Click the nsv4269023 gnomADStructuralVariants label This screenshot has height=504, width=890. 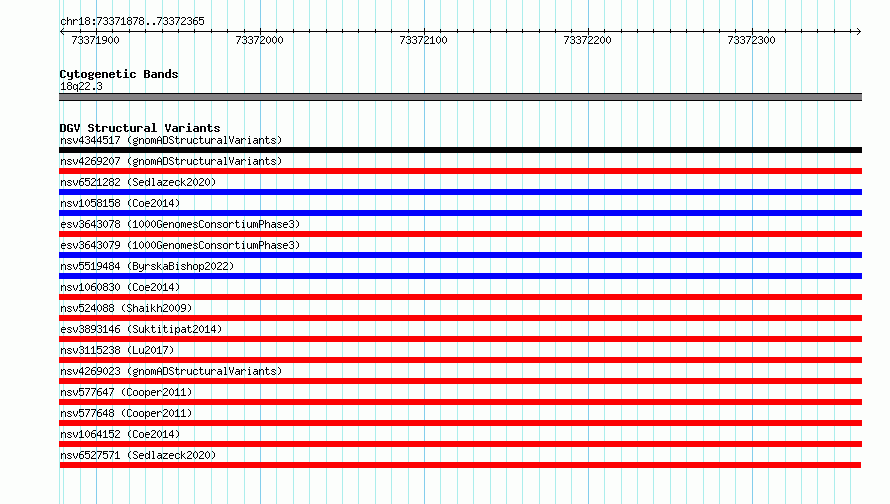[171, 371]
